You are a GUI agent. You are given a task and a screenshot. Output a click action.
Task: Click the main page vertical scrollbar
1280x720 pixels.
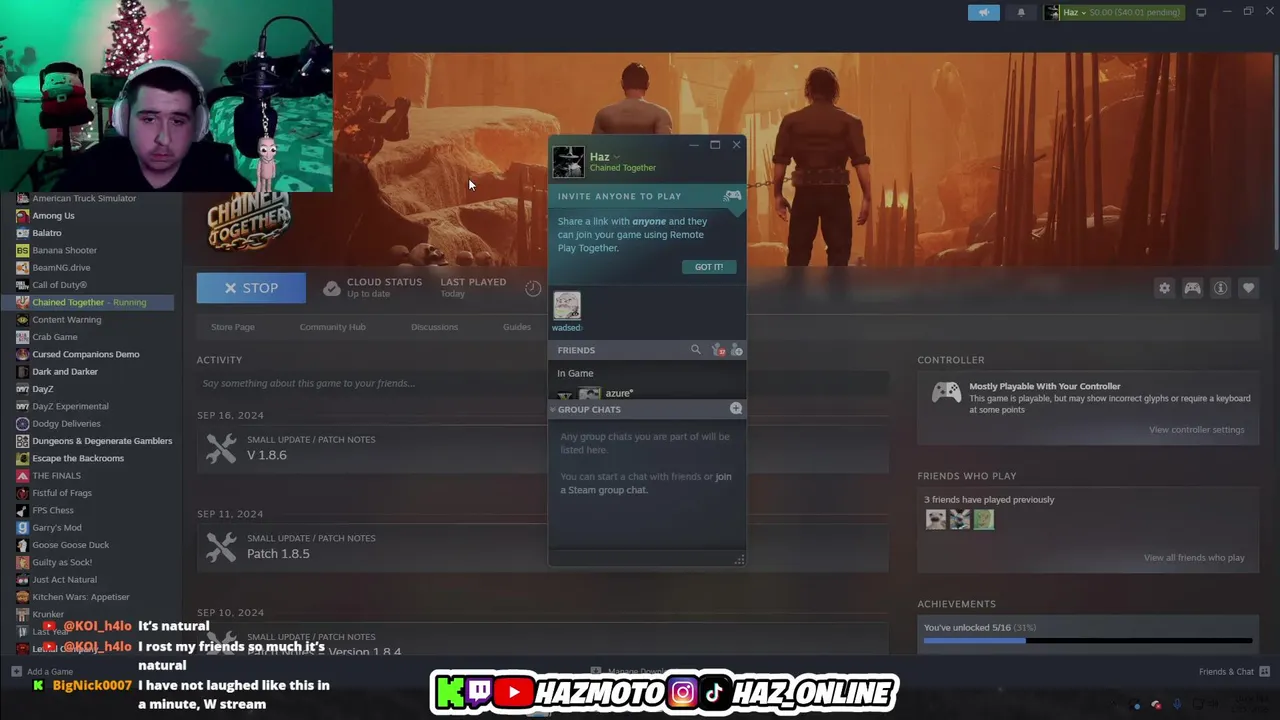1275,150
